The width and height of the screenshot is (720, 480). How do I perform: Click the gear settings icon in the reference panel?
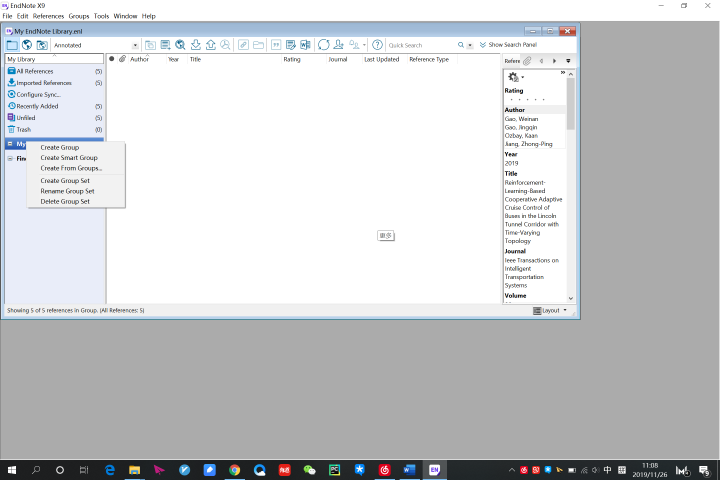click(x=513, y=77)
